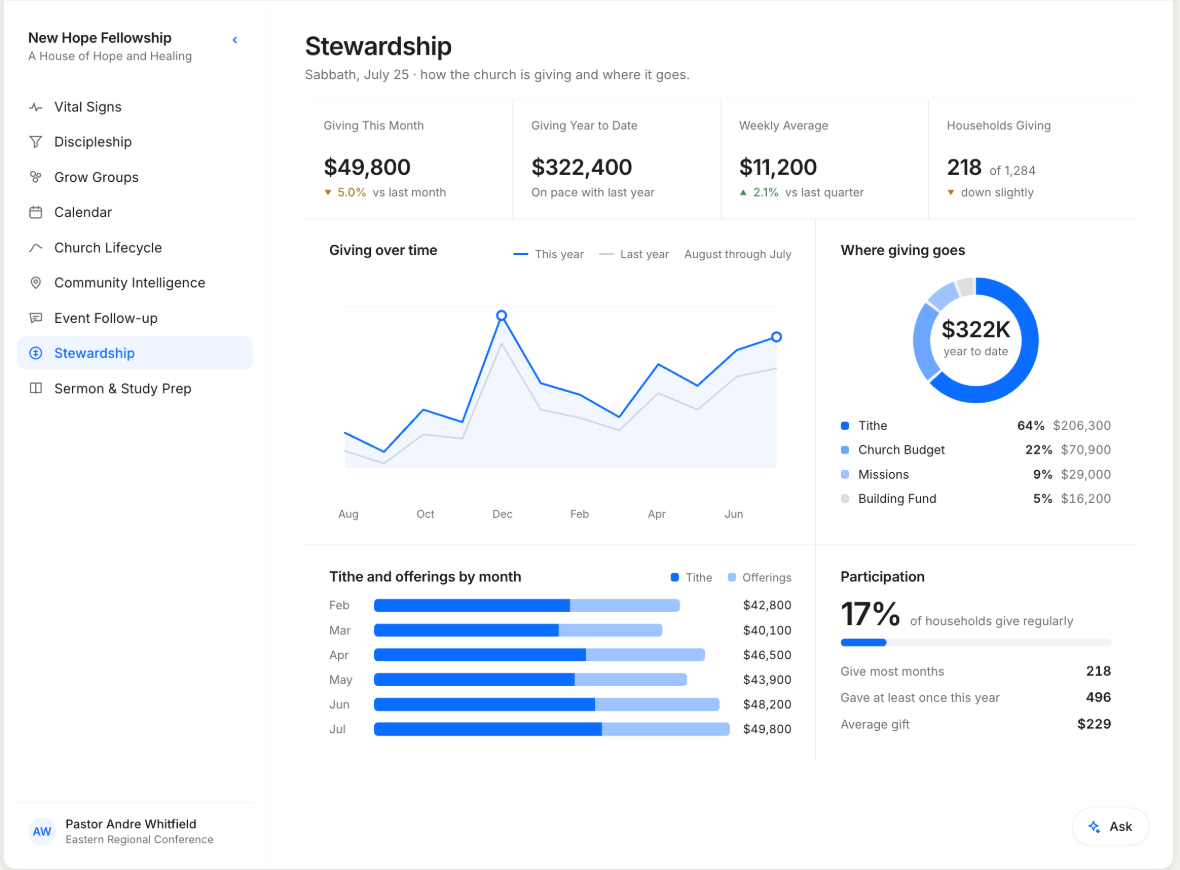Image resolution: width=1180 pixels, height=870 pixels.
Task: Click the Stewardship page title
Action: (x=379, y=47)
